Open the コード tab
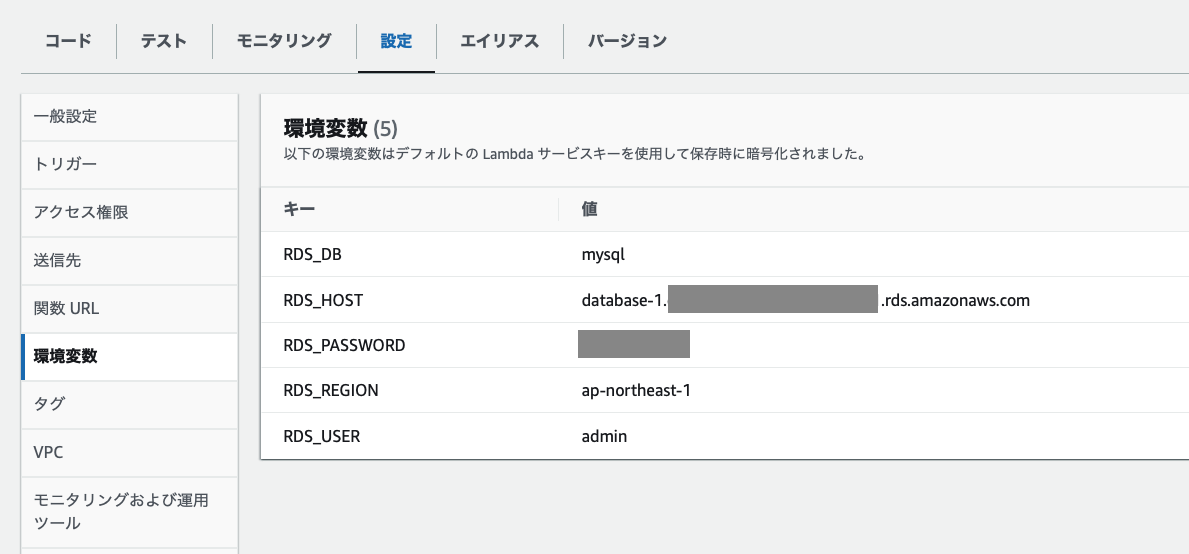This screenshot has height=554, width=1189. pyautogui.click(x=68, y=41)
